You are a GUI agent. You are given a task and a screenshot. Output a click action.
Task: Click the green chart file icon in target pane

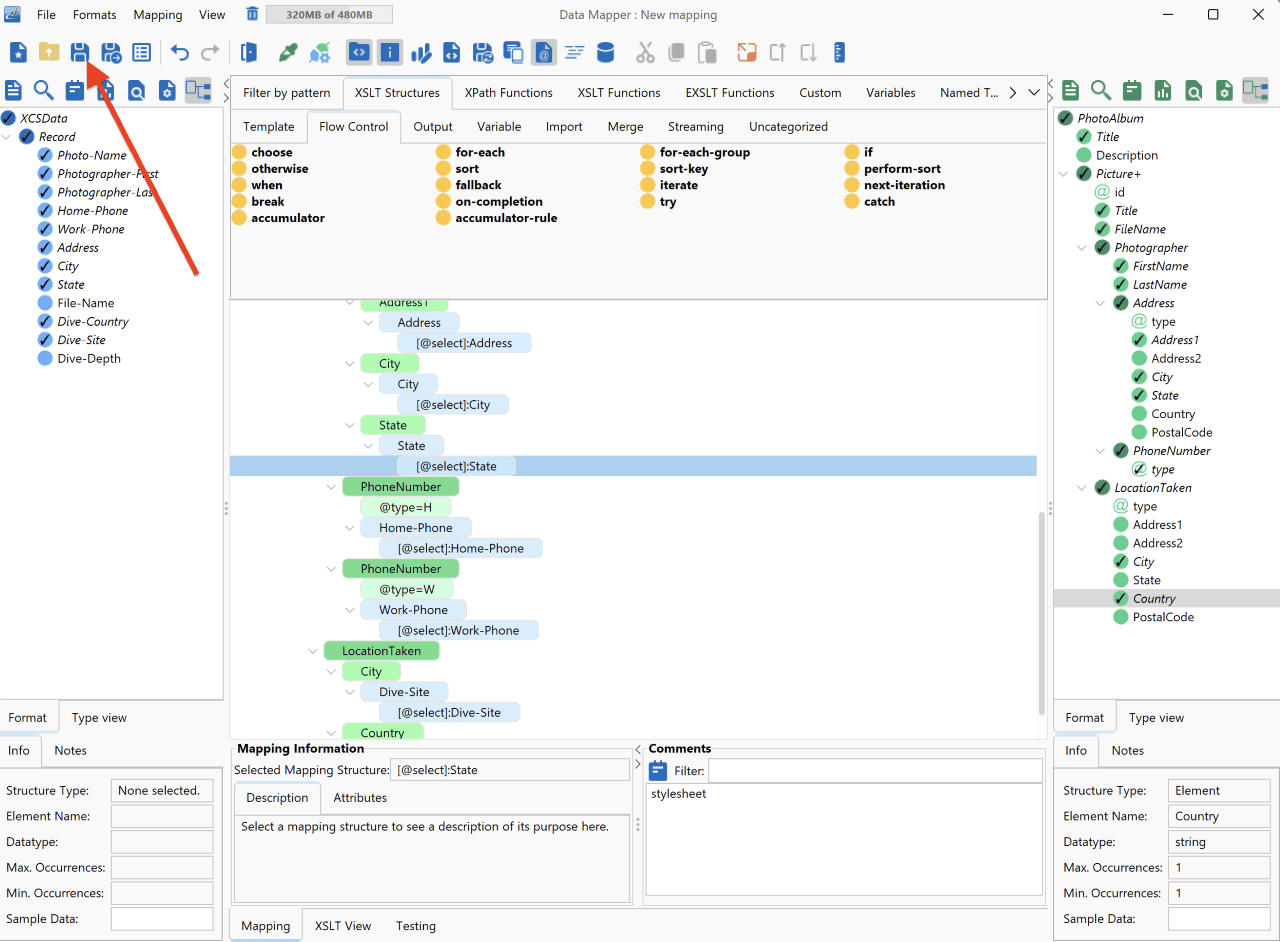1162,91
